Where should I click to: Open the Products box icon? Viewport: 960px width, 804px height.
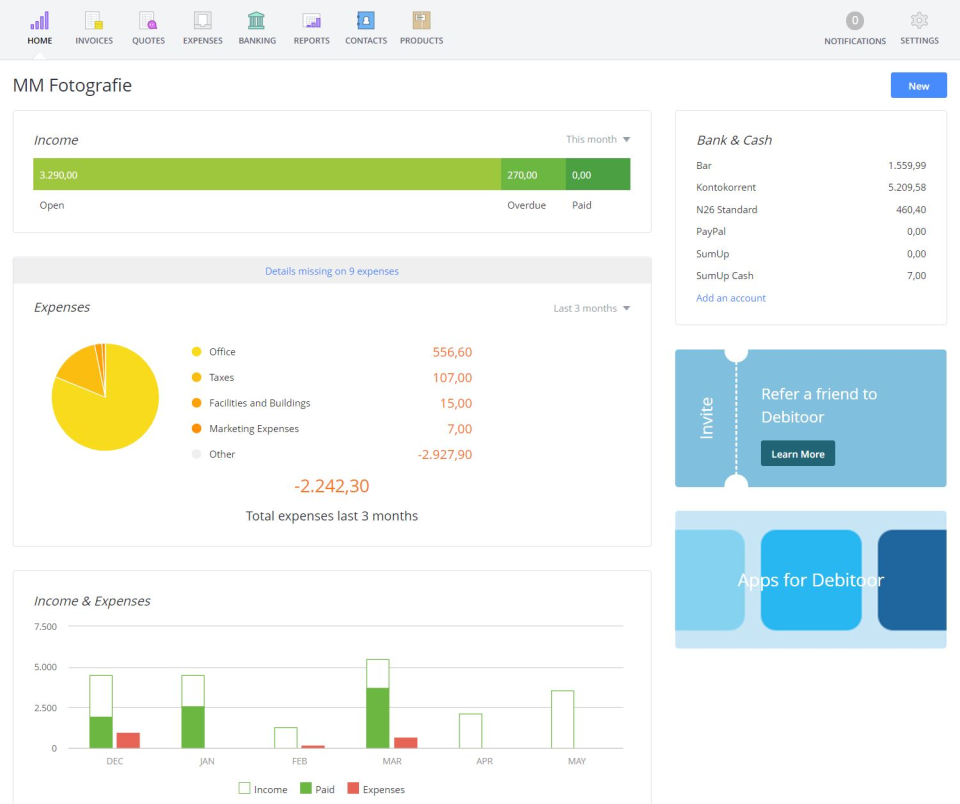[421, 21]
